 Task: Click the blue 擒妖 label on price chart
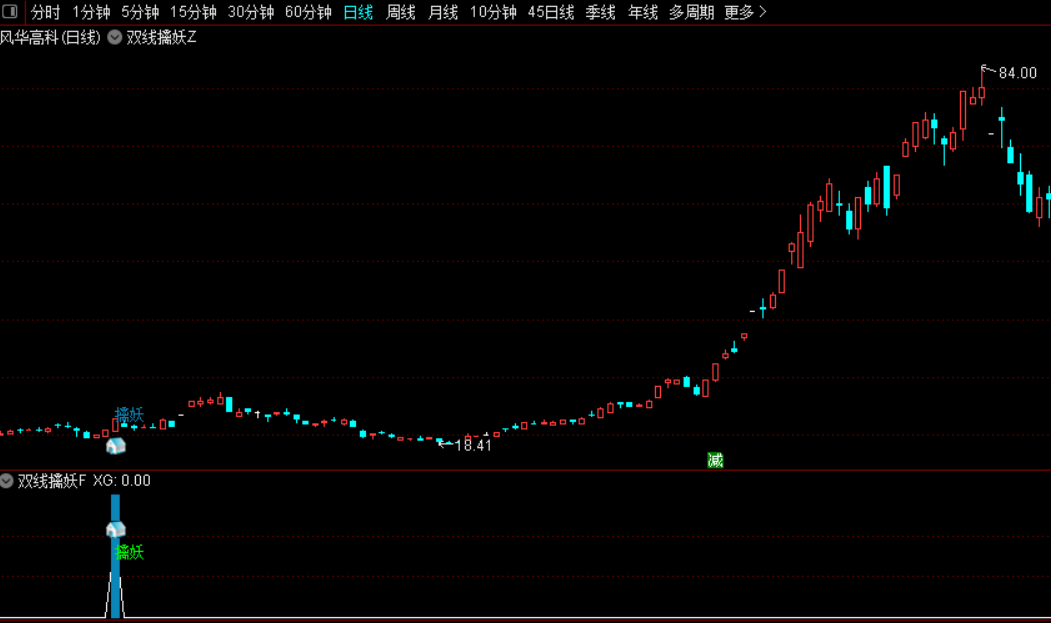[129, 414]
